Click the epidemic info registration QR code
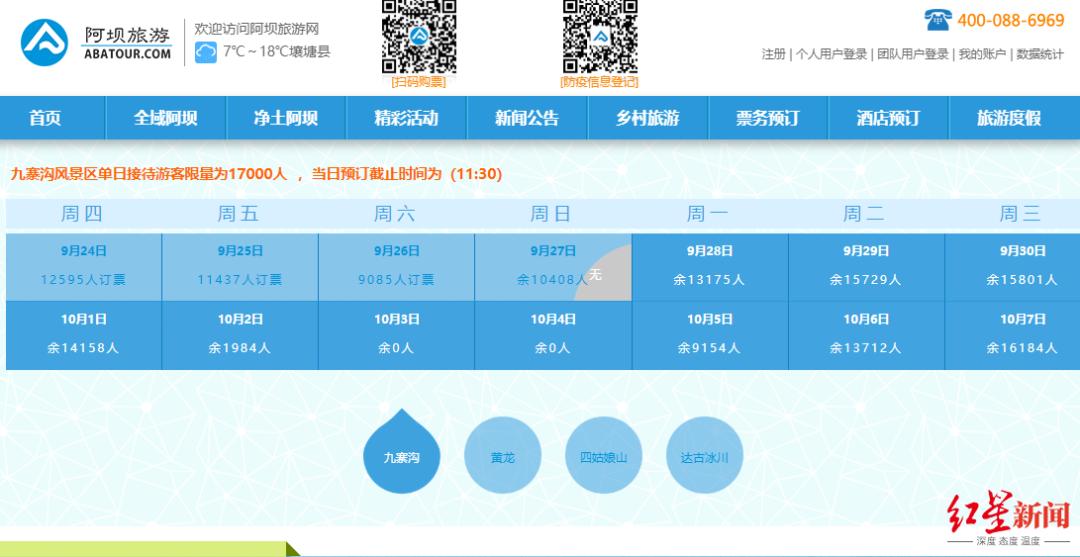1080x557 pixels. click(x=599, y=36)
